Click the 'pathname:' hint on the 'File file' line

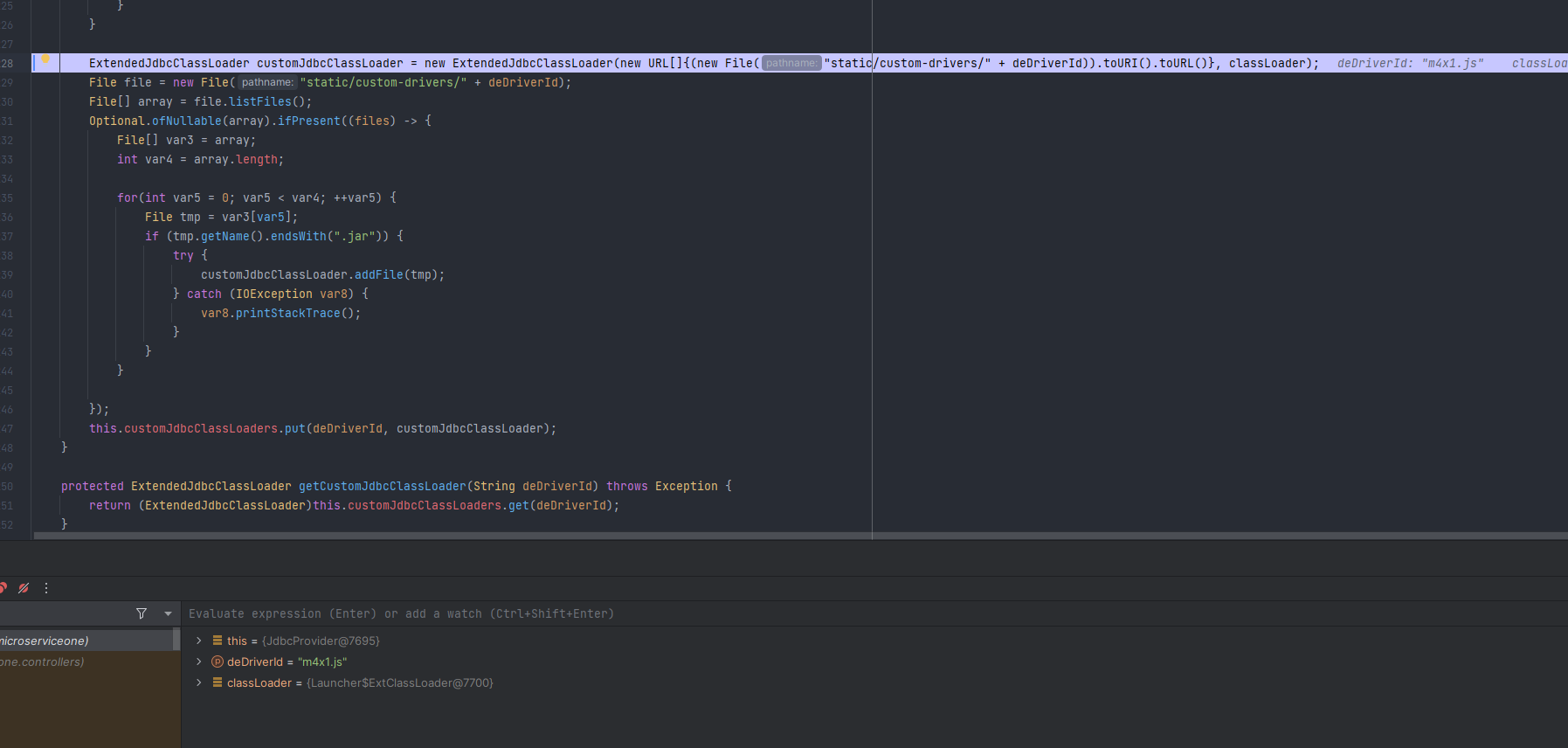point(267,82)
